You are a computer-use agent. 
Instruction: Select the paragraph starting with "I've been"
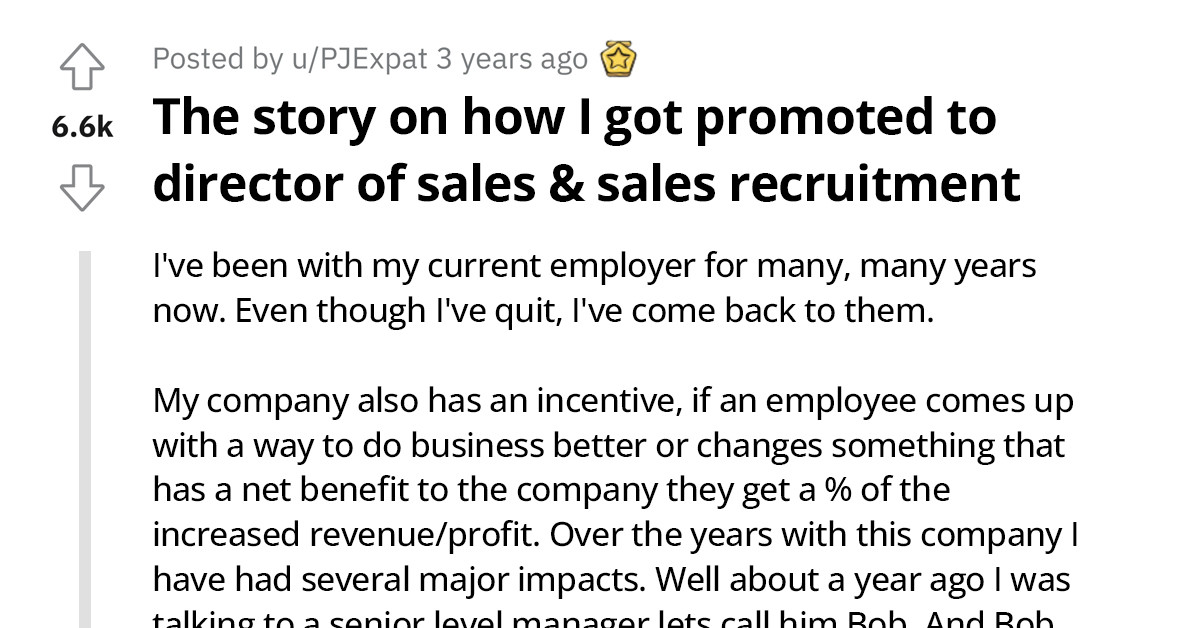click(594, 287)
